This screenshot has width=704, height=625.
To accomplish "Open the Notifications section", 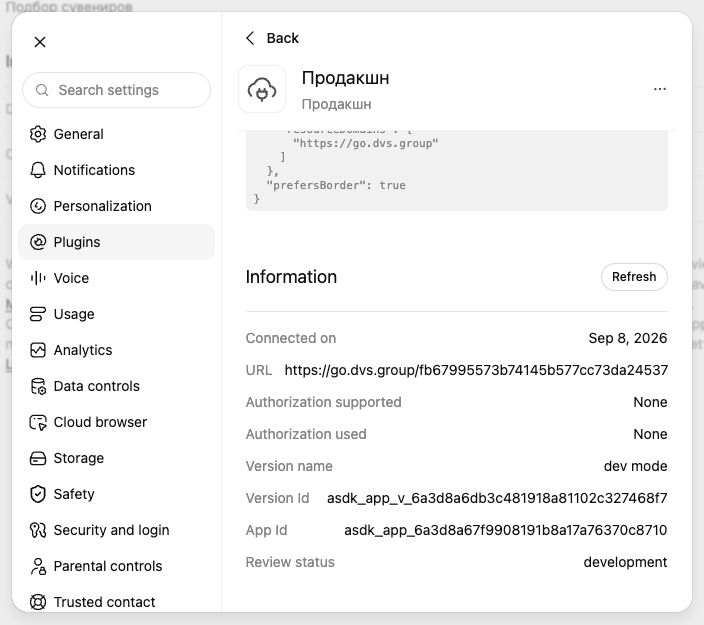I will 116,170.
